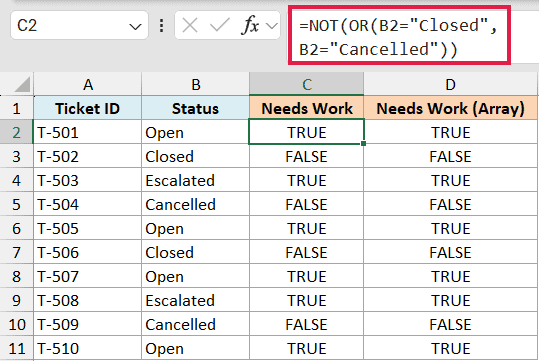Select column C header

307,85
